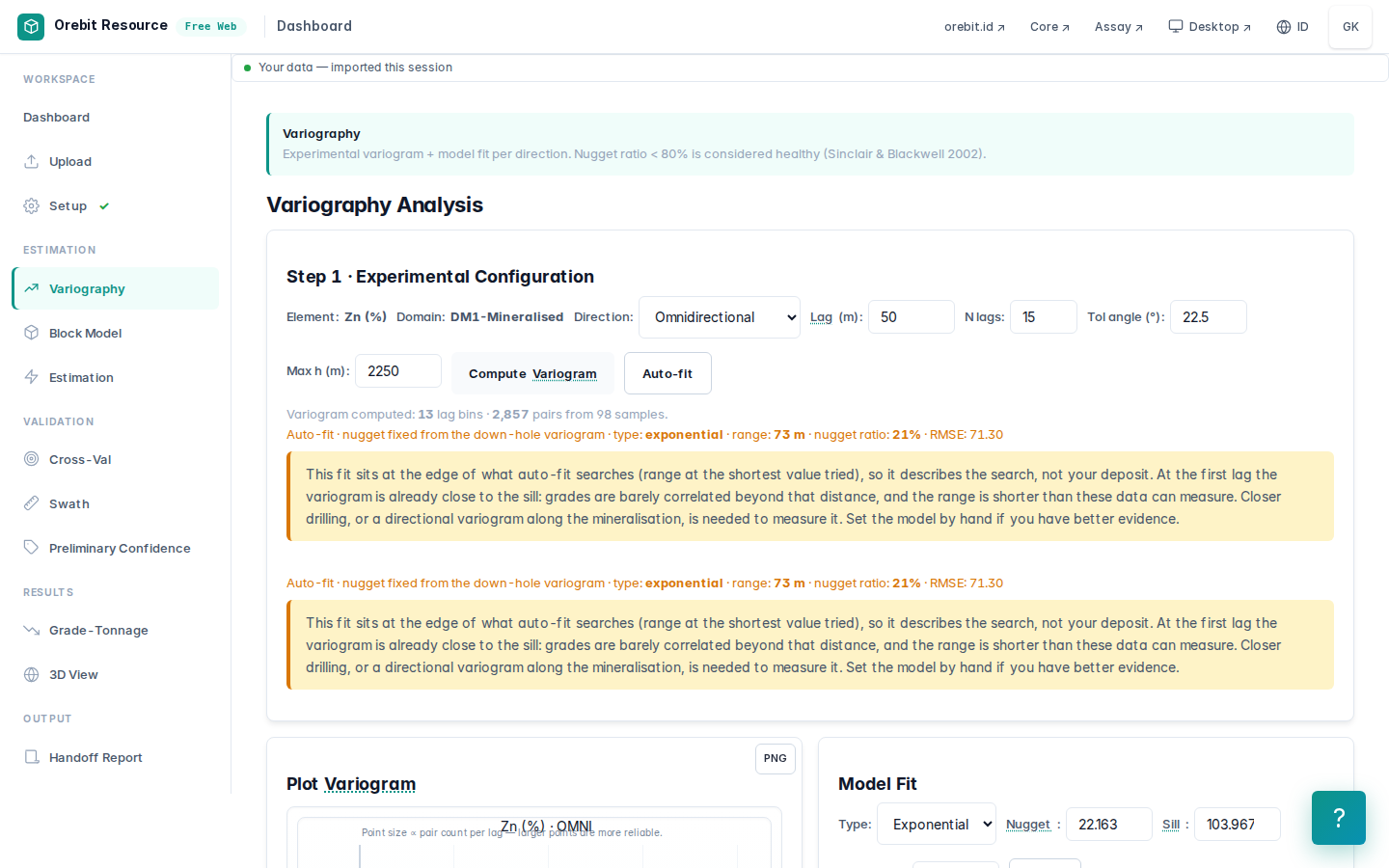This screenshot has height=868, width=1389.
Task: Click the Plot Variogram heading
Action: pyautogui.click(x=351, y=784)
